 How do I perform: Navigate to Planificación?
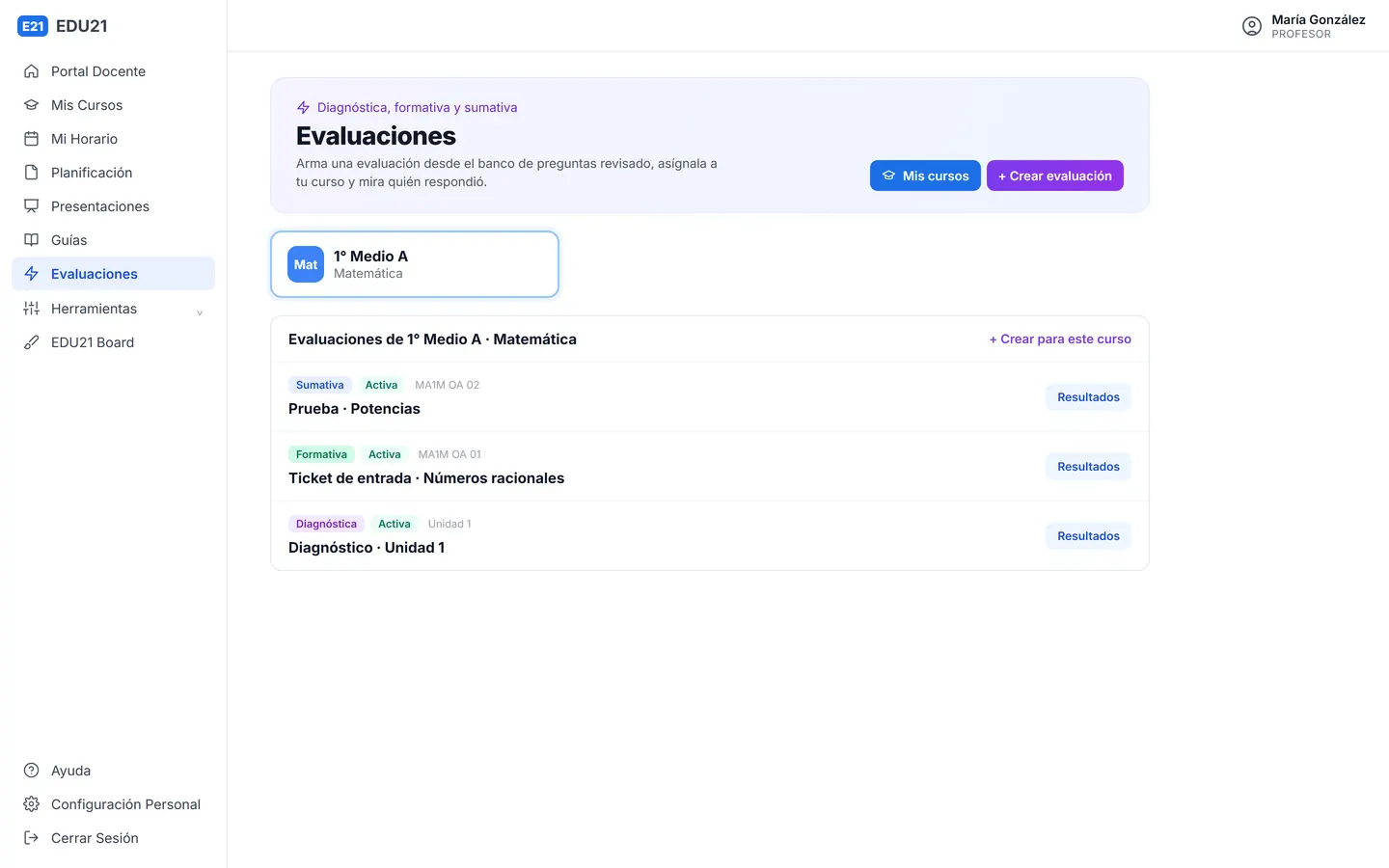pyautogui.click(x=113, y=173)
